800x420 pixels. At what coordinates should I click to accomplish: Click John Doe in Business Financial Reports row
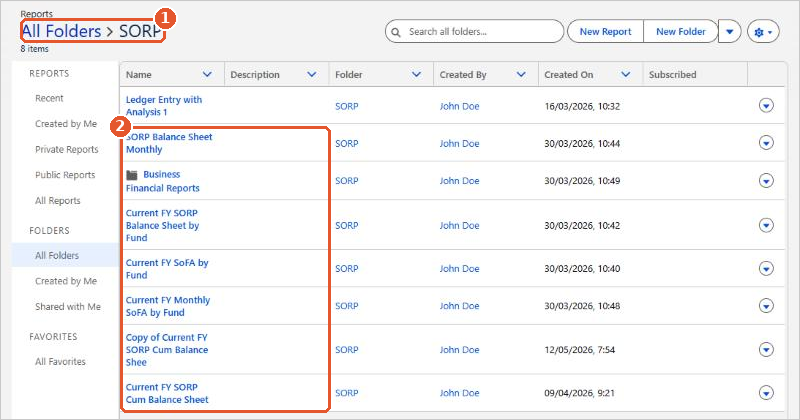[x=459, y=181]
